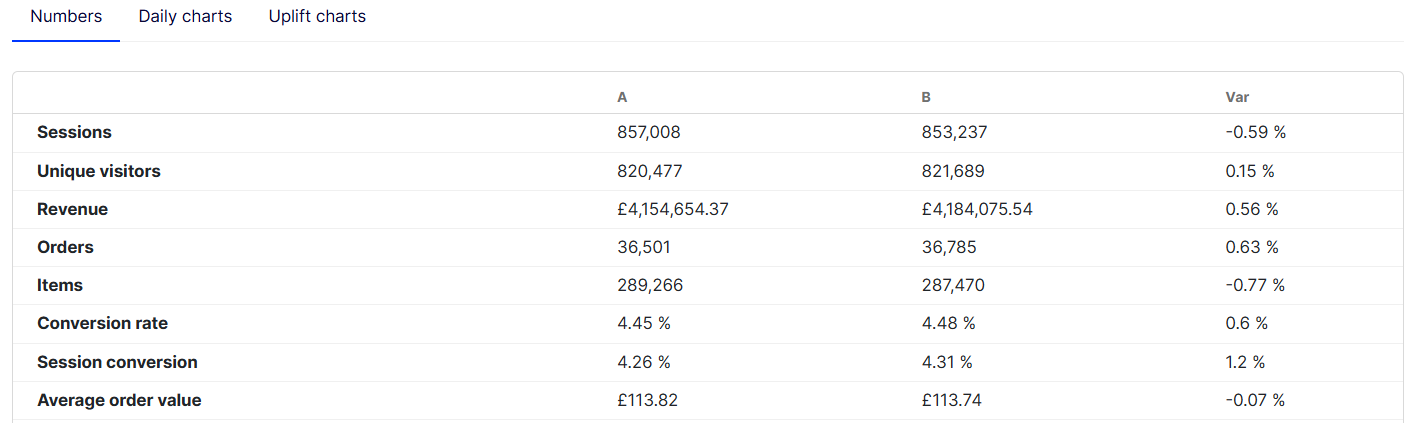This screenshot has width=1418, height=423.
Task: Open the Daily charts tab
Action: [x=185, y=17]
